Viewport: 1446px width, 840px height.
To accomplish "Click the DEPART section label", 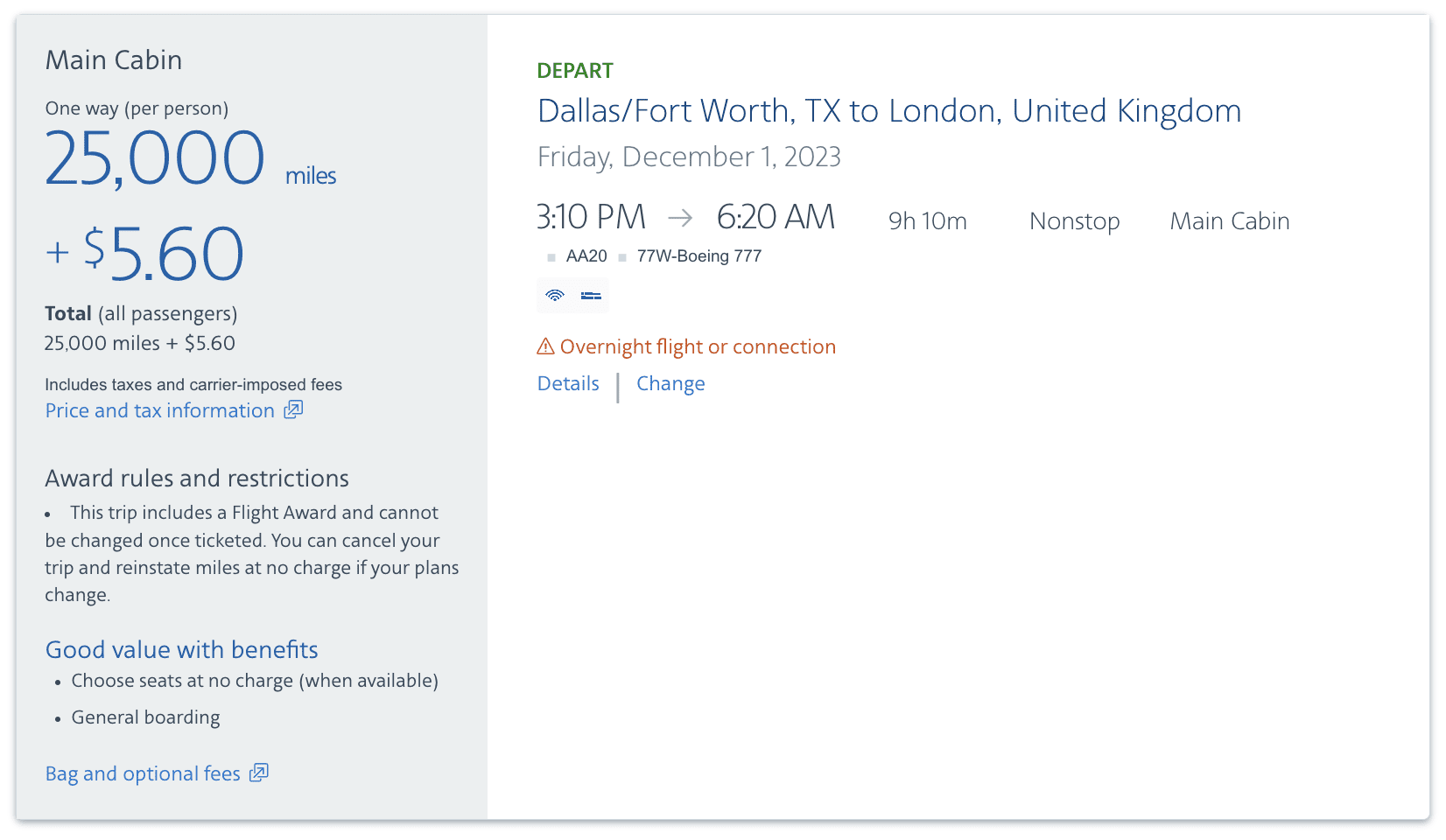I will pos(574,70).
